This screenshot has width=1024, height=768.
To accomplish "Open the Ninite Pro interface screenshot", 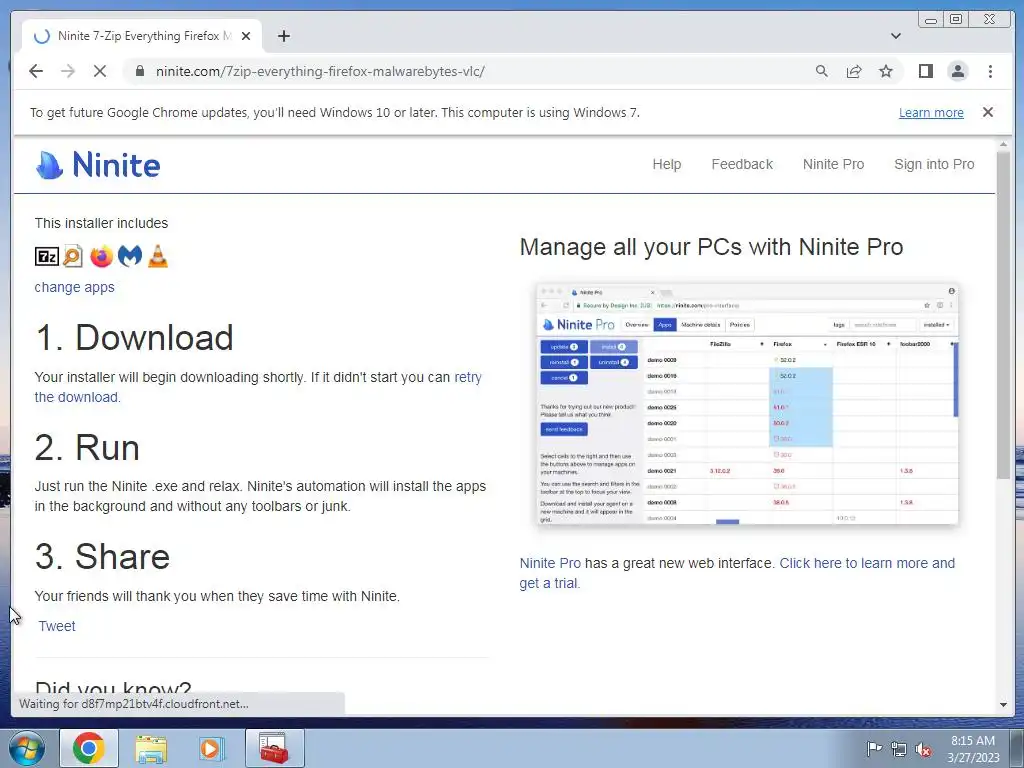I will 747,404.
